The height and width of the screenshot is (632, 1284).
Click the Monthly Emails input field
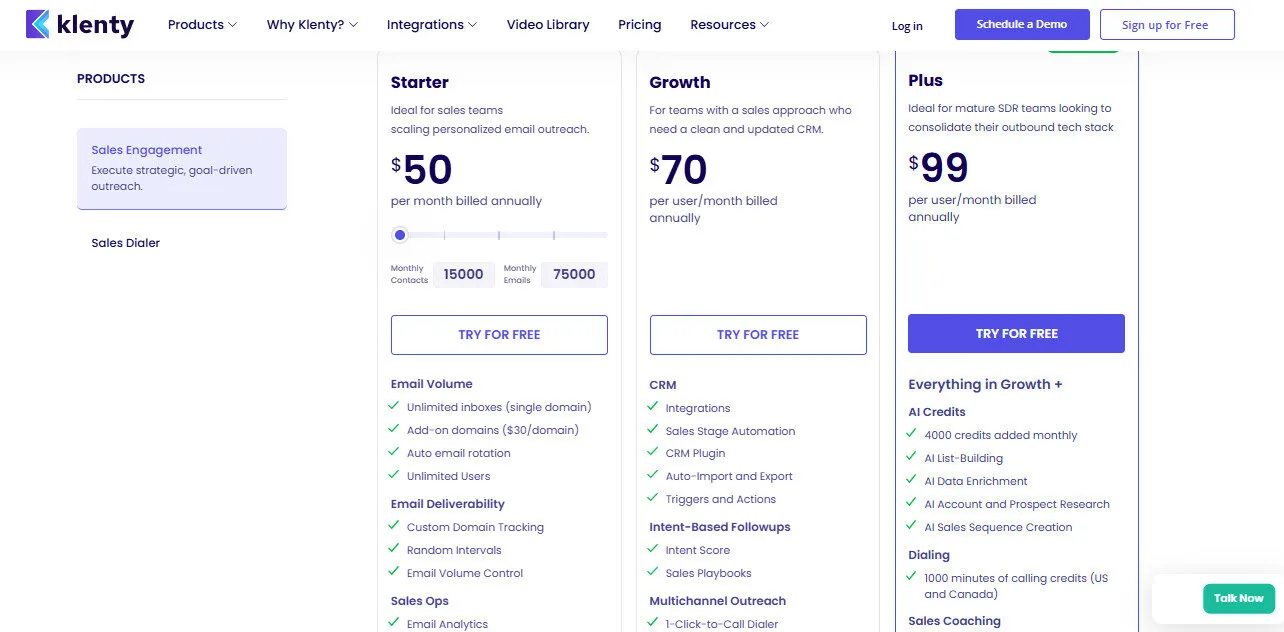pos(573,274)
